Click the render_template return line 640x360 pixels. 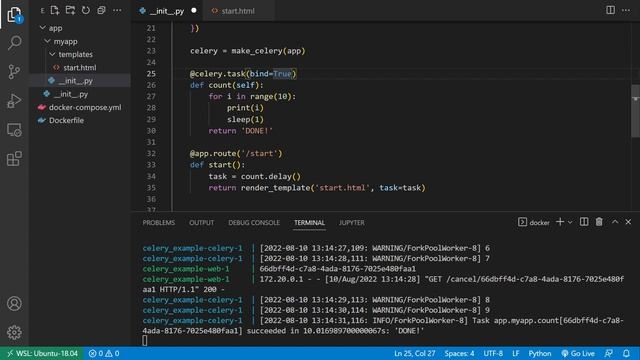[x=317, y=188]
